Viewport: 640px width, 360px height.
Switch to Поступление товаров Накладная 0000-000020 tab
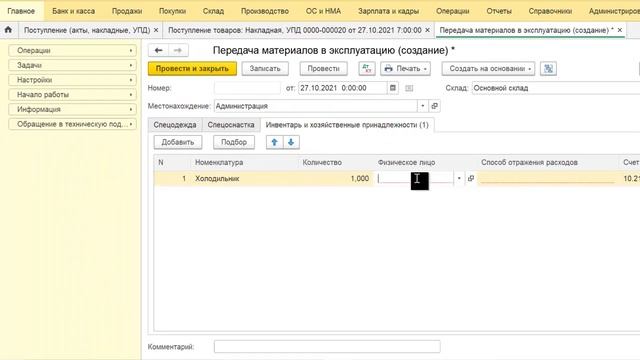[x=295, y=30]
